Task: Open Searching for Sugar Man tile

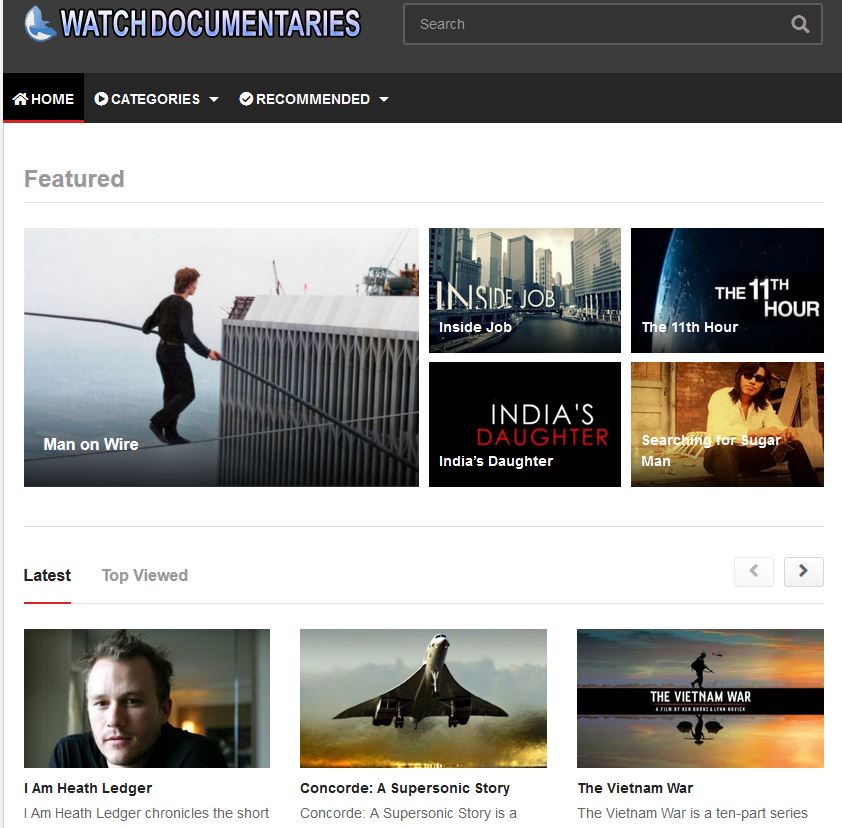Action: (727, 425)
